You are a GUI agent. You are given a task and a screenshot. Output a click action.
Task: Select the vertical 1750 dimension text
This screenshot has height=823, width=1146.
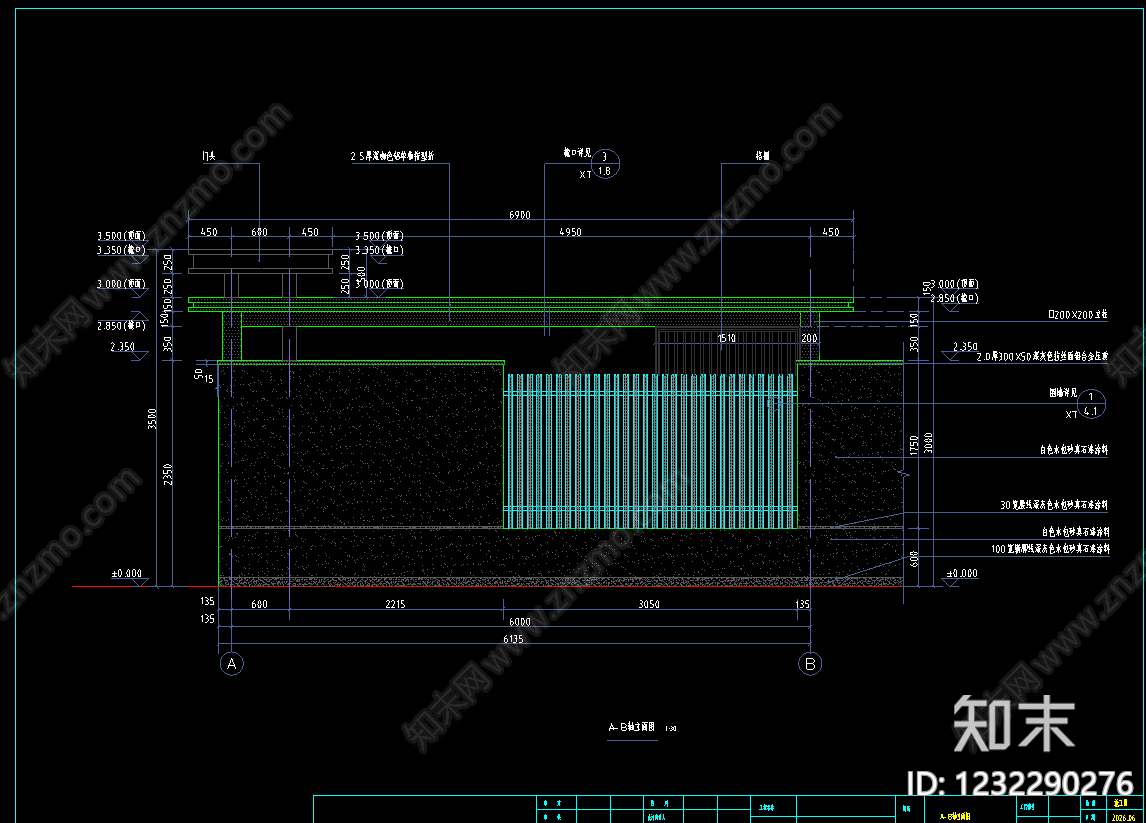[x=914, y=444]
